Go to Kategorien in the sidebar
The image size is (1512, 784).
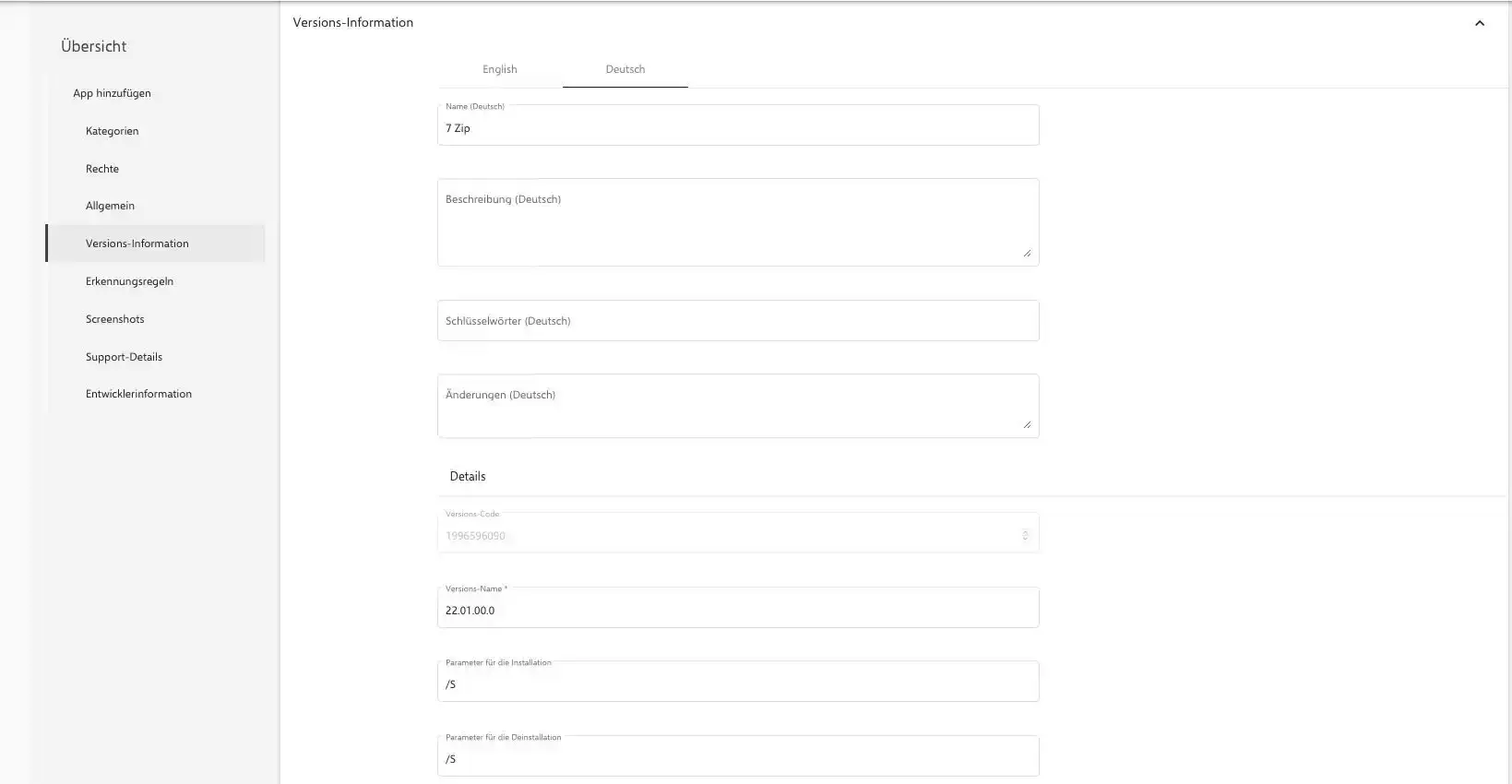113,131
